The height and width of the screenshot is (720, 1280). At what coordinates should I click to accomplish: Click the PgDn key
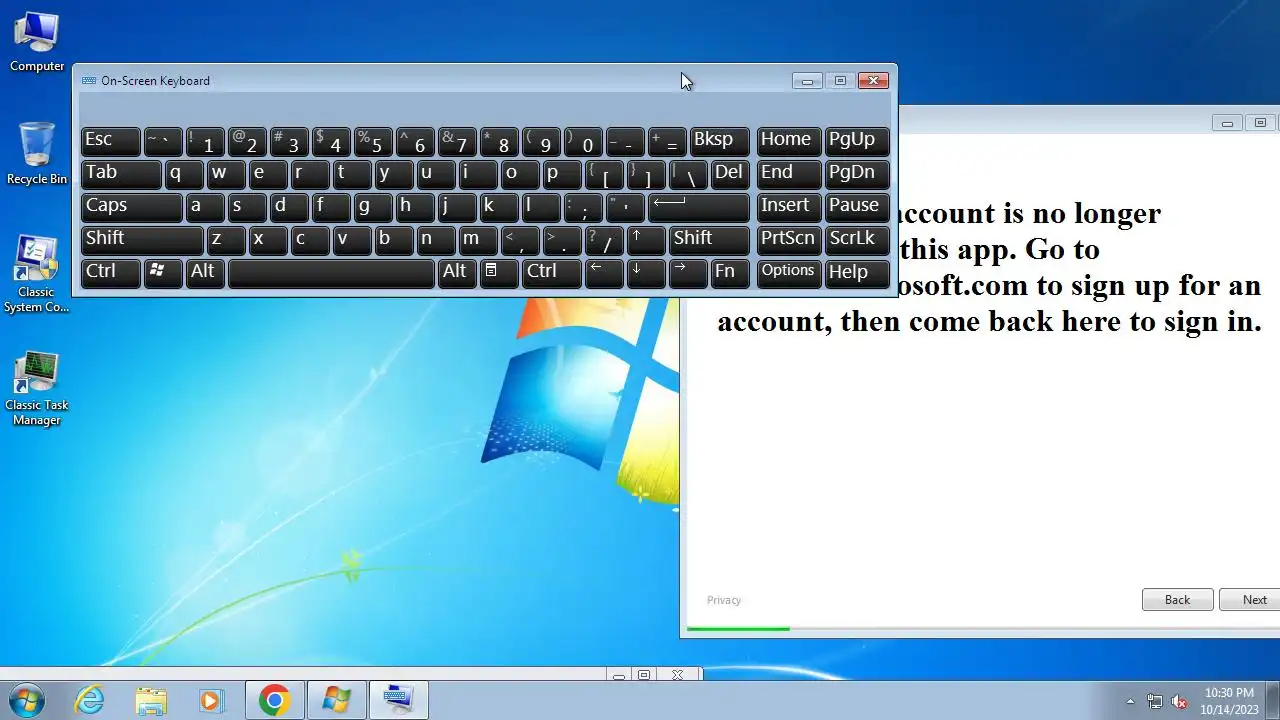coord(857,174)
